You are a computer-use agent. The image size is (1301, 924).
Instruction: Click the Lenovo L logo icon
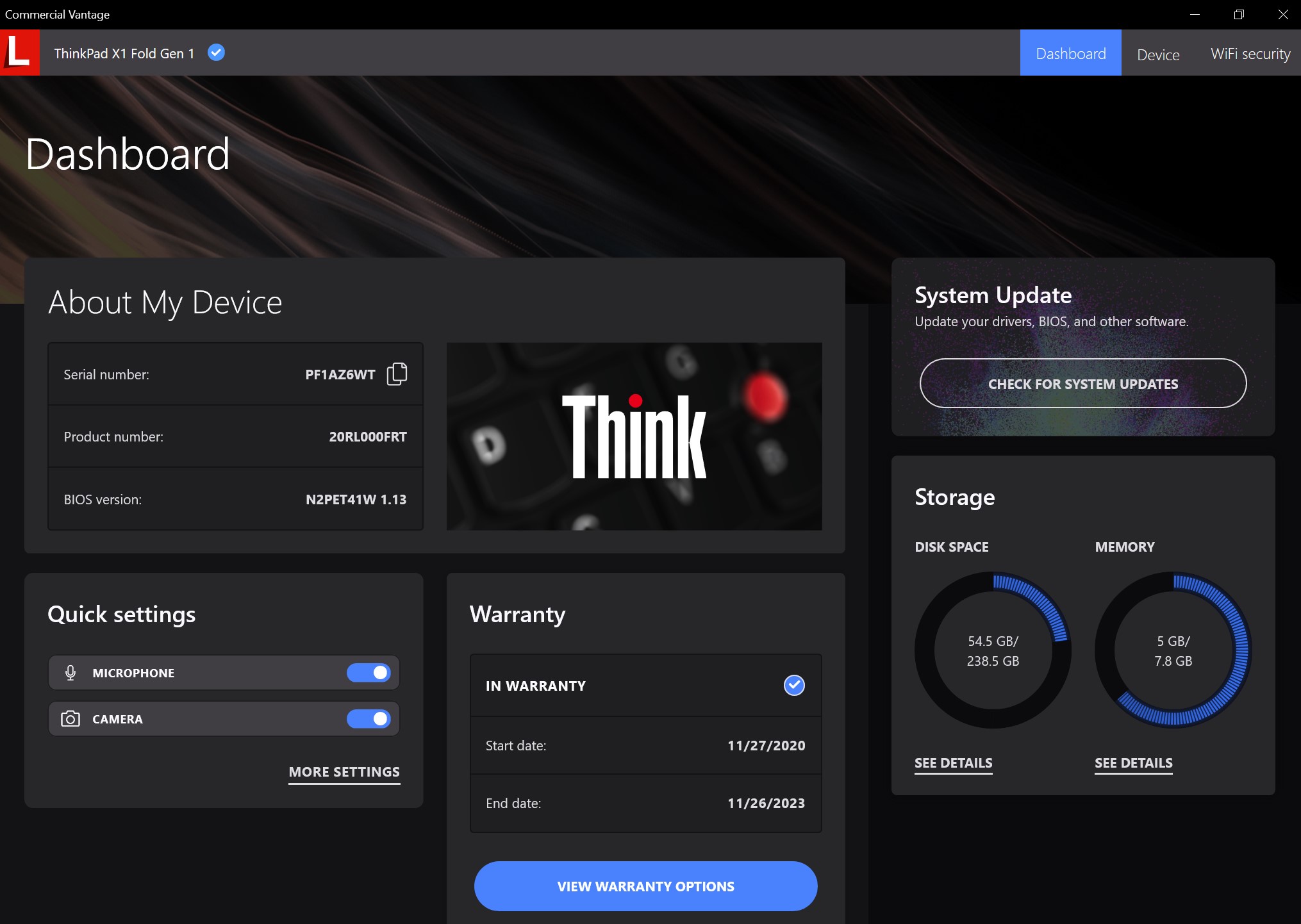click(x=19, y=53)
